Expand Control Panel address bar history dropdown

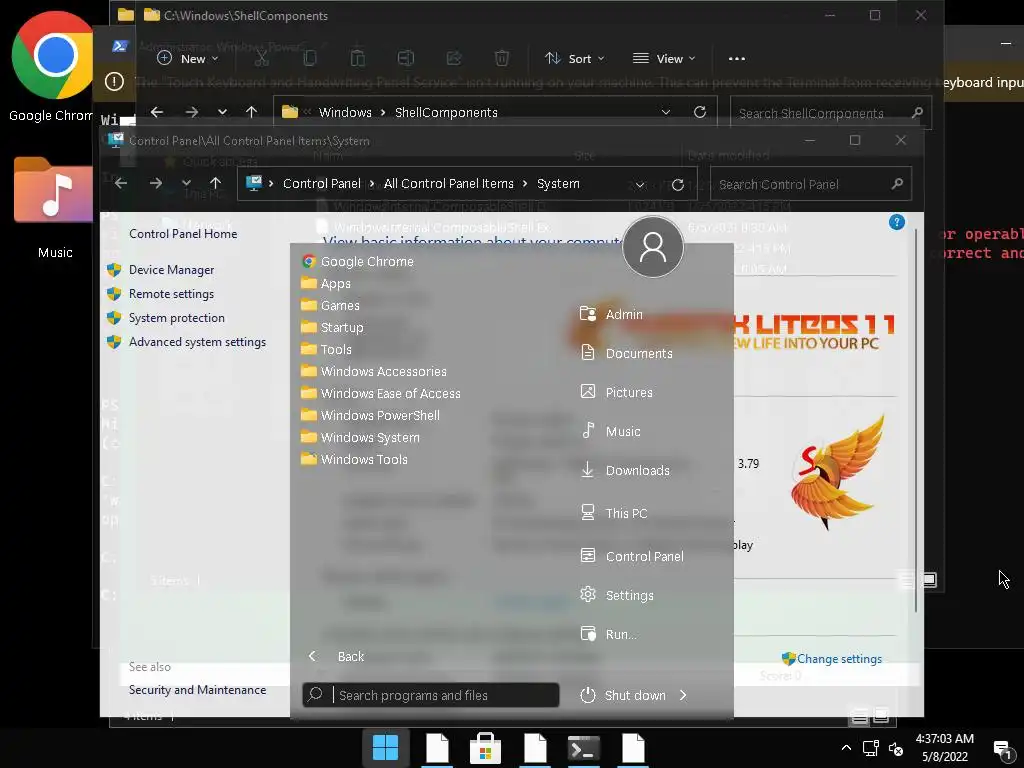(x=640, y=184)
